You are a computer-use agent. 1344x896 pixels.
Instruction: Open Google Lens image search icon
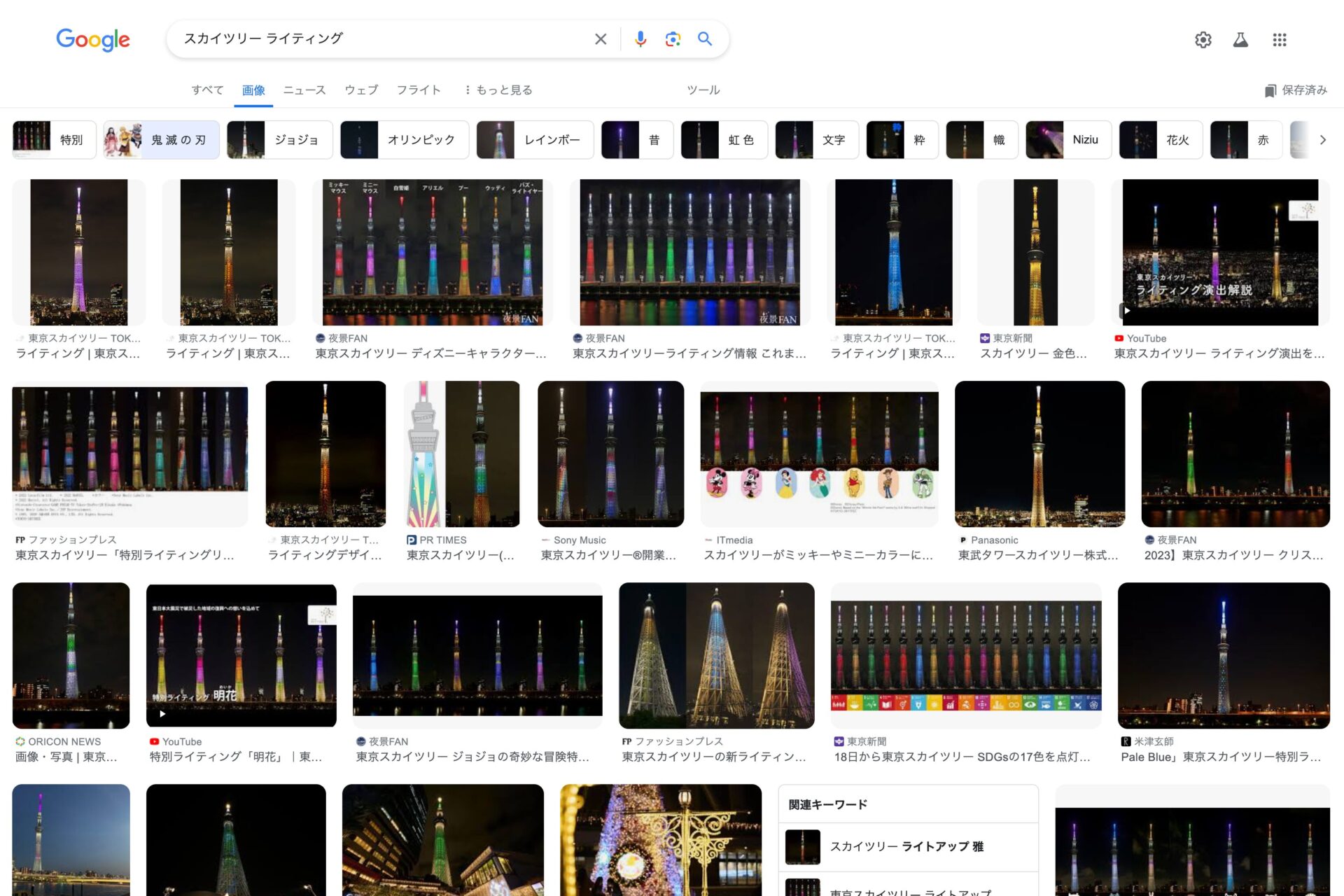(673, 39)
